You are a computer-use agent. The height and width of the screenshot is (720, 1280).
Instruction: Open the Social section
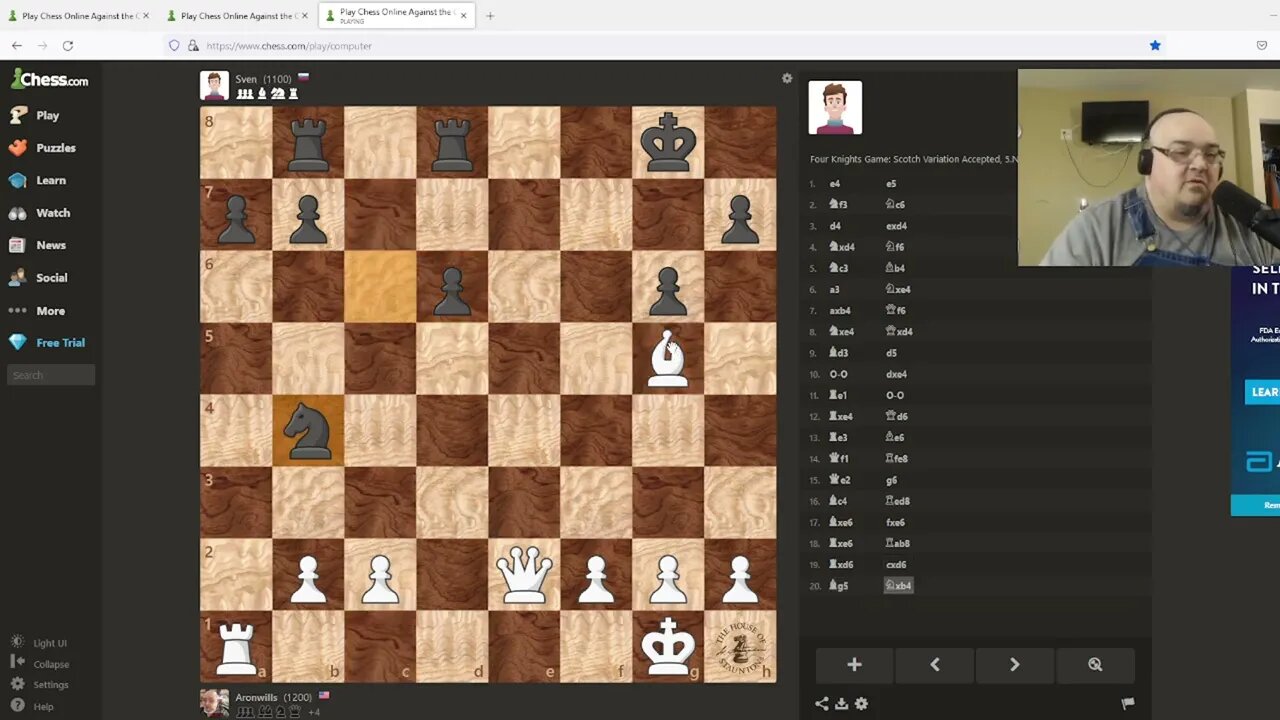point(39,278)
